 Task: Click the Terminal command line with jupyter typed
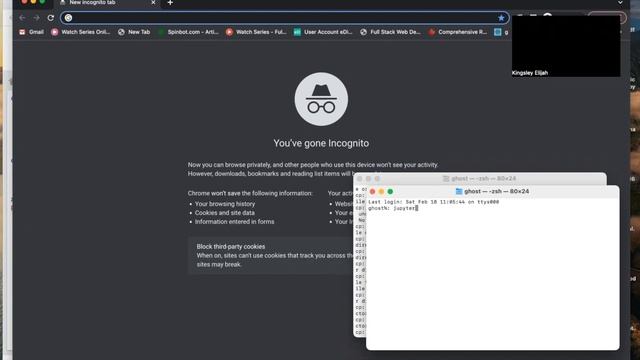click(x=393, y=208)
